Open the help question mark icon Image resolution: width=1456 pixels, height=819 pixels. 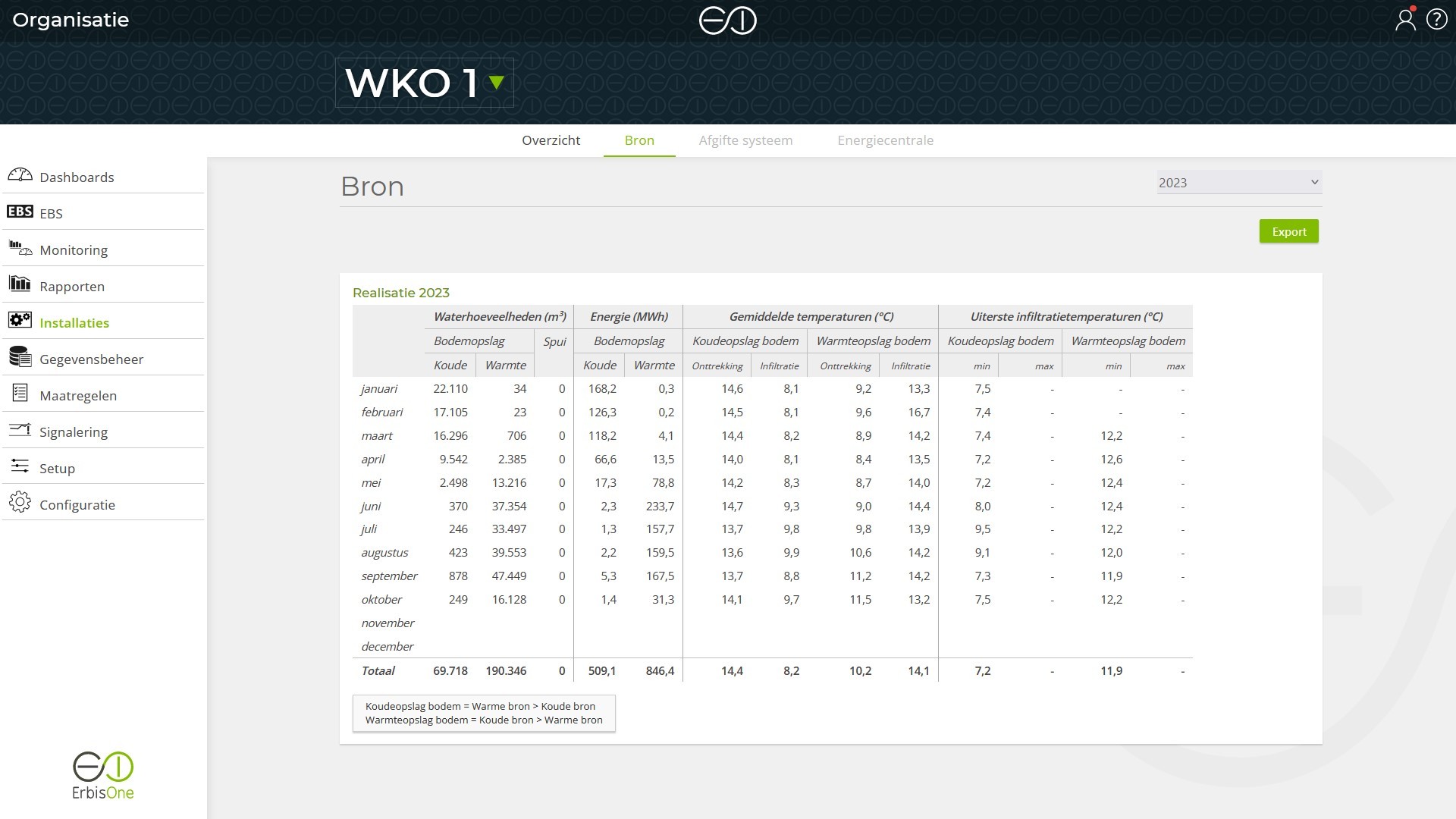coord(1437,19)
